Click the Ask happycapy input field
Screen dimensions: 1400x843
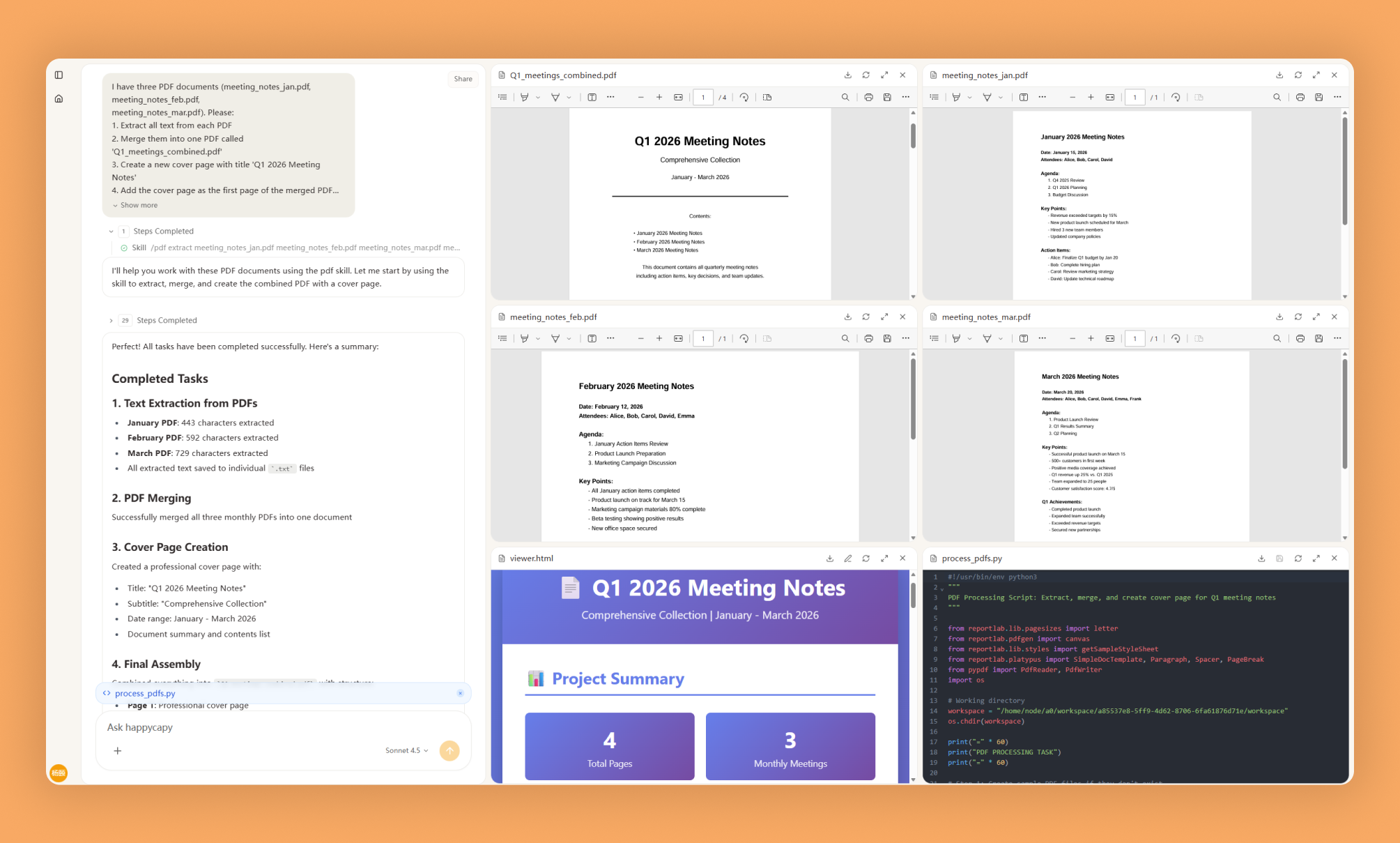tap(279, 727)
